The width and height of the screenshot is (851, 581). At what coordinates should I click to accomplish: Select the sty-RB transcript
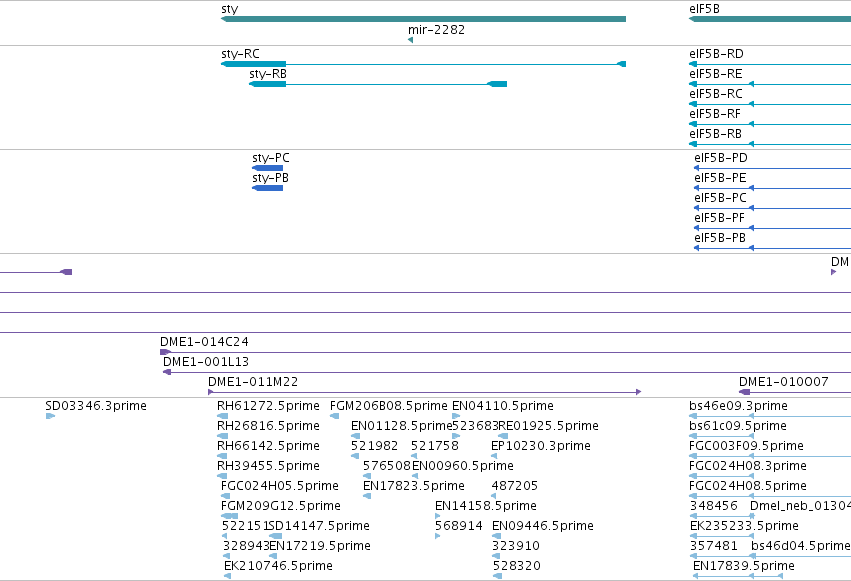(378, 84)
